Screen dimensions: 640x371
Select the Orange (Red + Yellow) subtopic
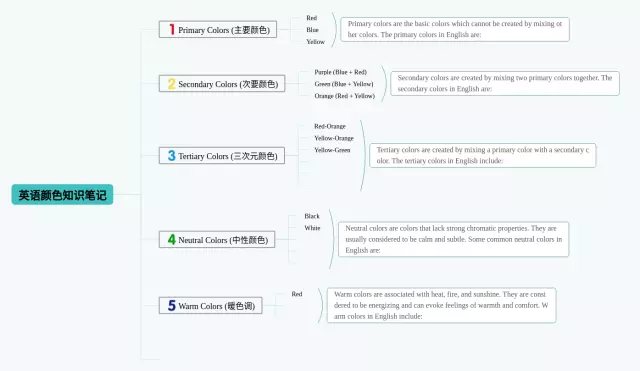(x=344, y=96)
